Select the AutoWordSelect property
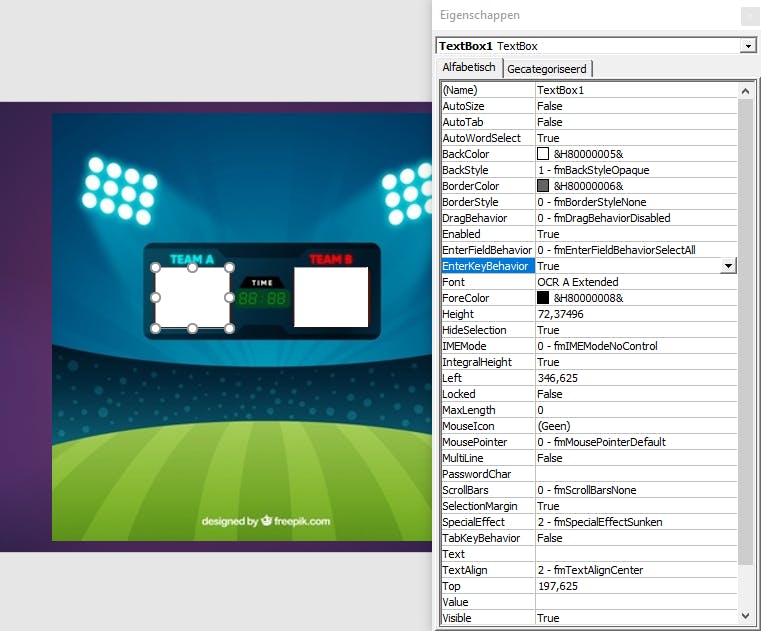Viewport: 761px width, 631px height. 488,138
